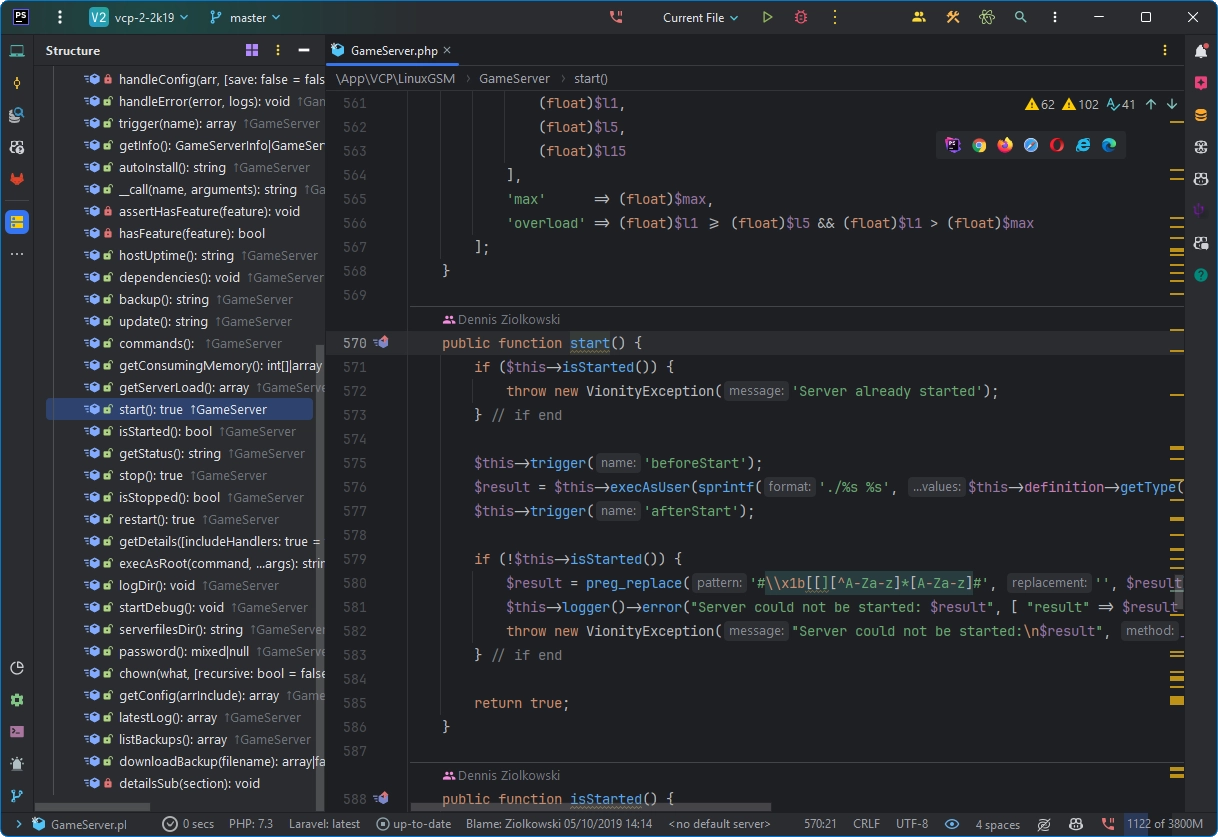
Task: Open the GitLab tool window in left sidebar
Action: pyautogui.click(x=16, y=179)
